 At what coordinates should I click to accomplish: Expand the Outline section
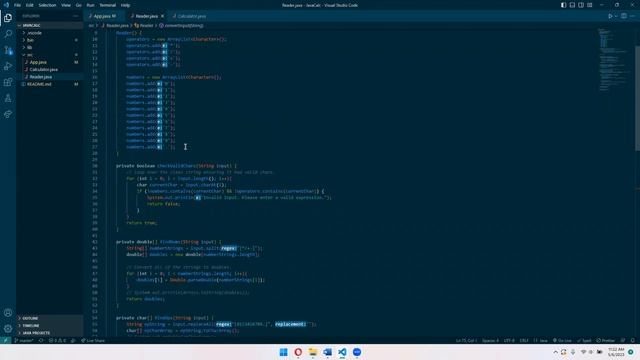[x=50, y=318]
